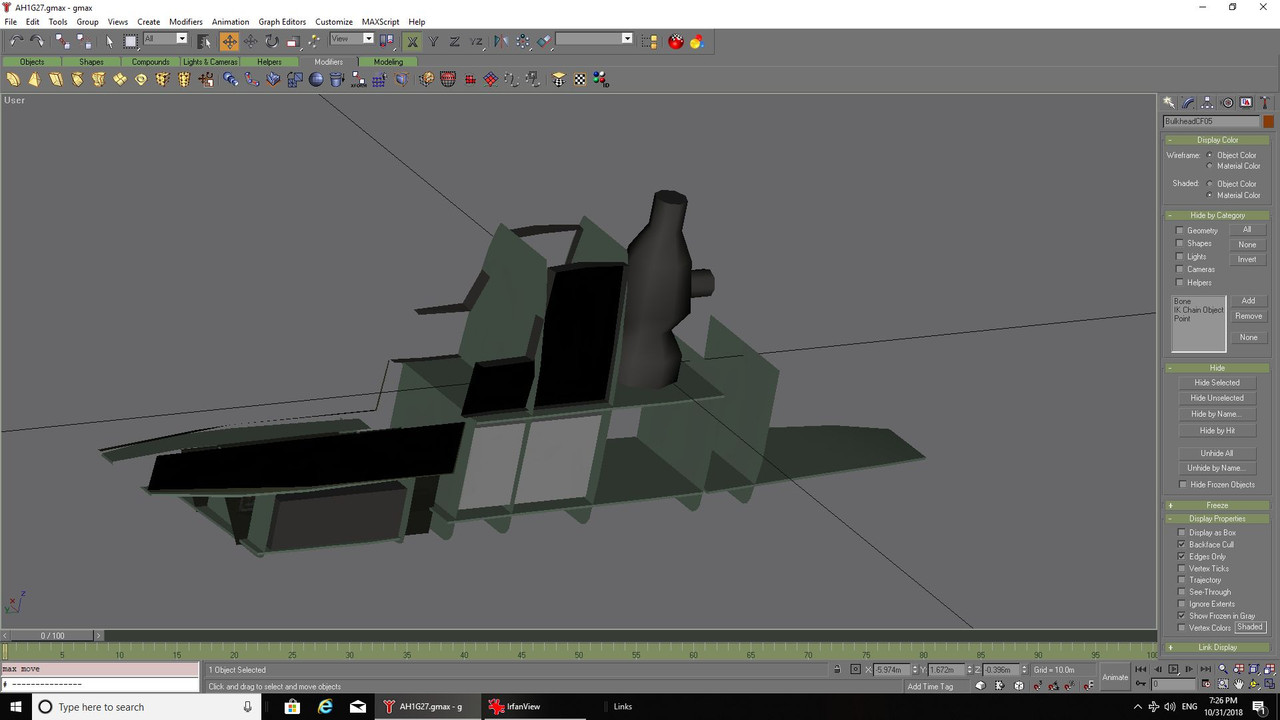
Task: Click the Unhide All button
Action: pos(1217,453)
